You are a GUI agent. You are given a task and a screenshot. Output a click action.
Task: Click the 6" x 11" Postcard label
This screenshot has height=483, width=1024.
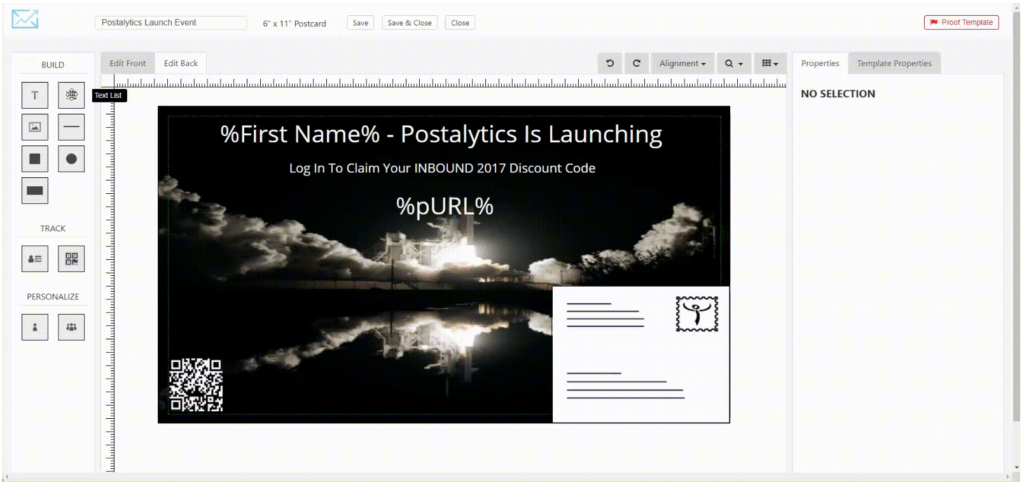[295, 23]
